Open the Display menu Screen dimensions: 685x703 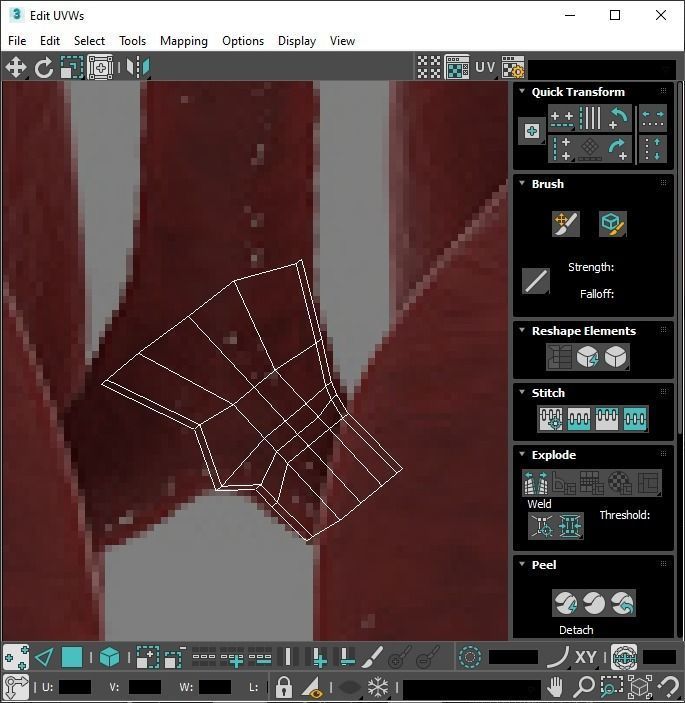click(297, 41)
